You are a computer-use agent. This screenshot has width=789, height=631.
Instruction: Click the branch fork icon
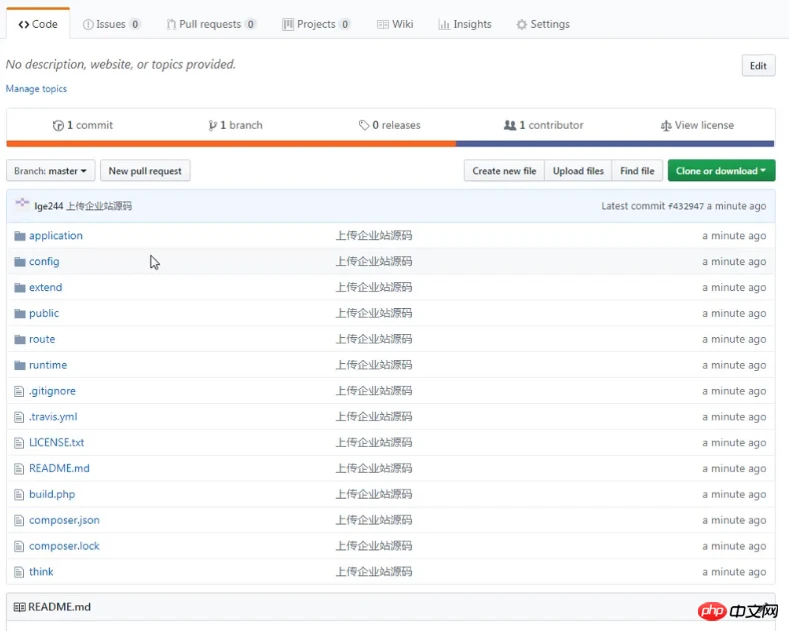tap(213, 125)
